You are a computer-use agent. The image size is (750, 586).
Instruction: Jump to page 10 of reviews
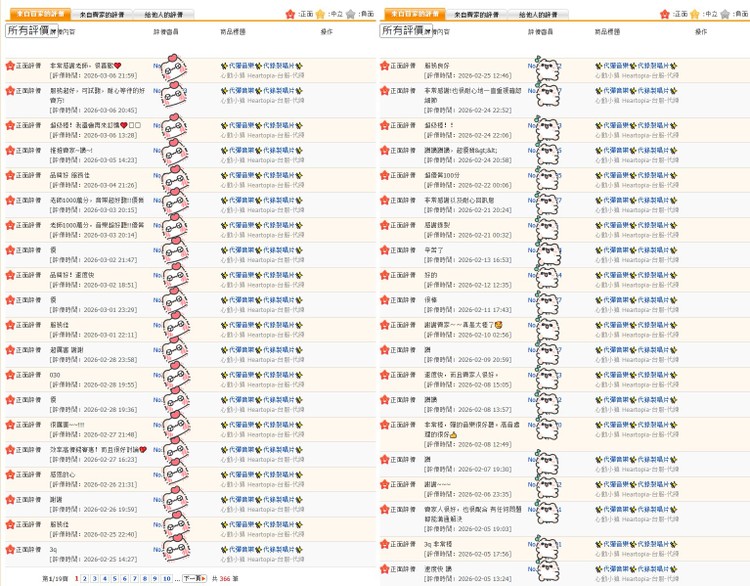pyautogui.click(x=166, y=578)
